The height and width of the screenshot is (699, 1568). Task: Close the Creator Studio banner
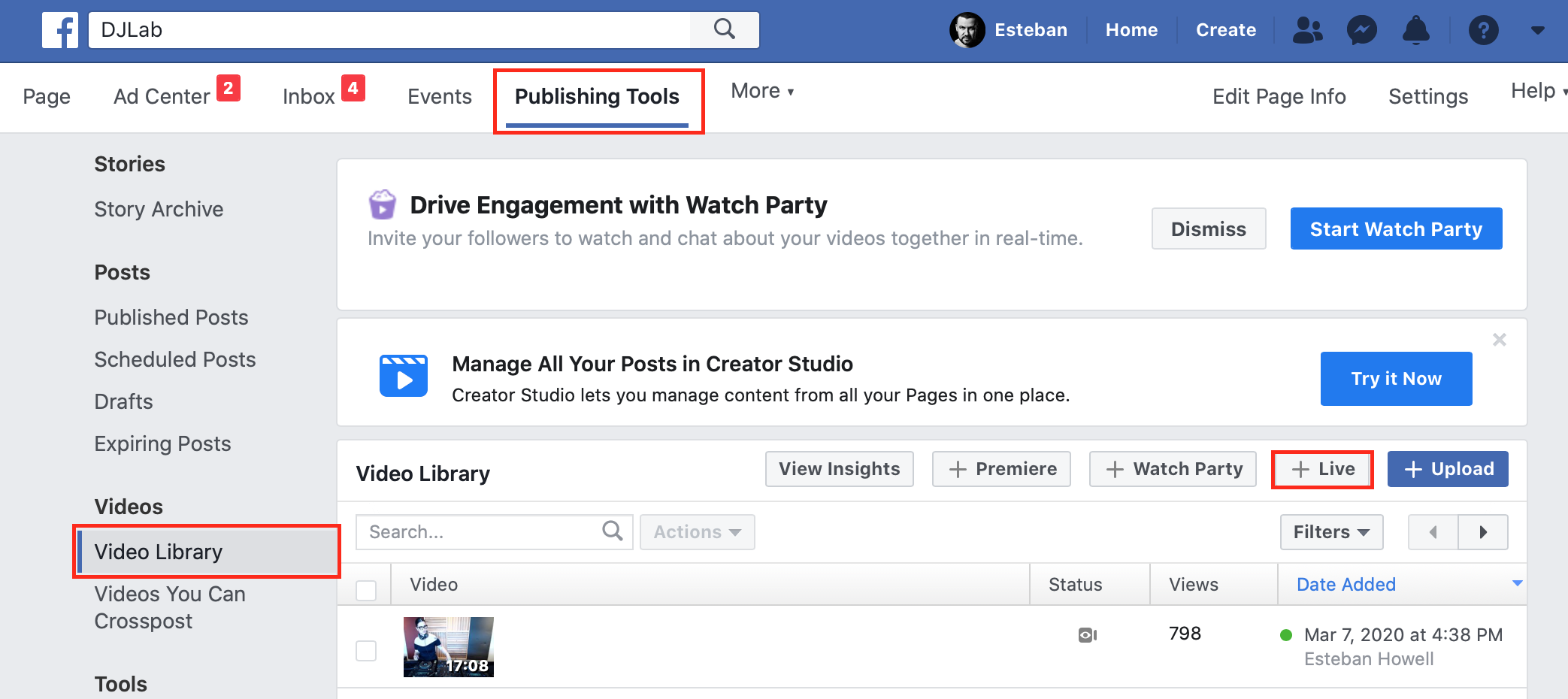[x=1499, y=340]
